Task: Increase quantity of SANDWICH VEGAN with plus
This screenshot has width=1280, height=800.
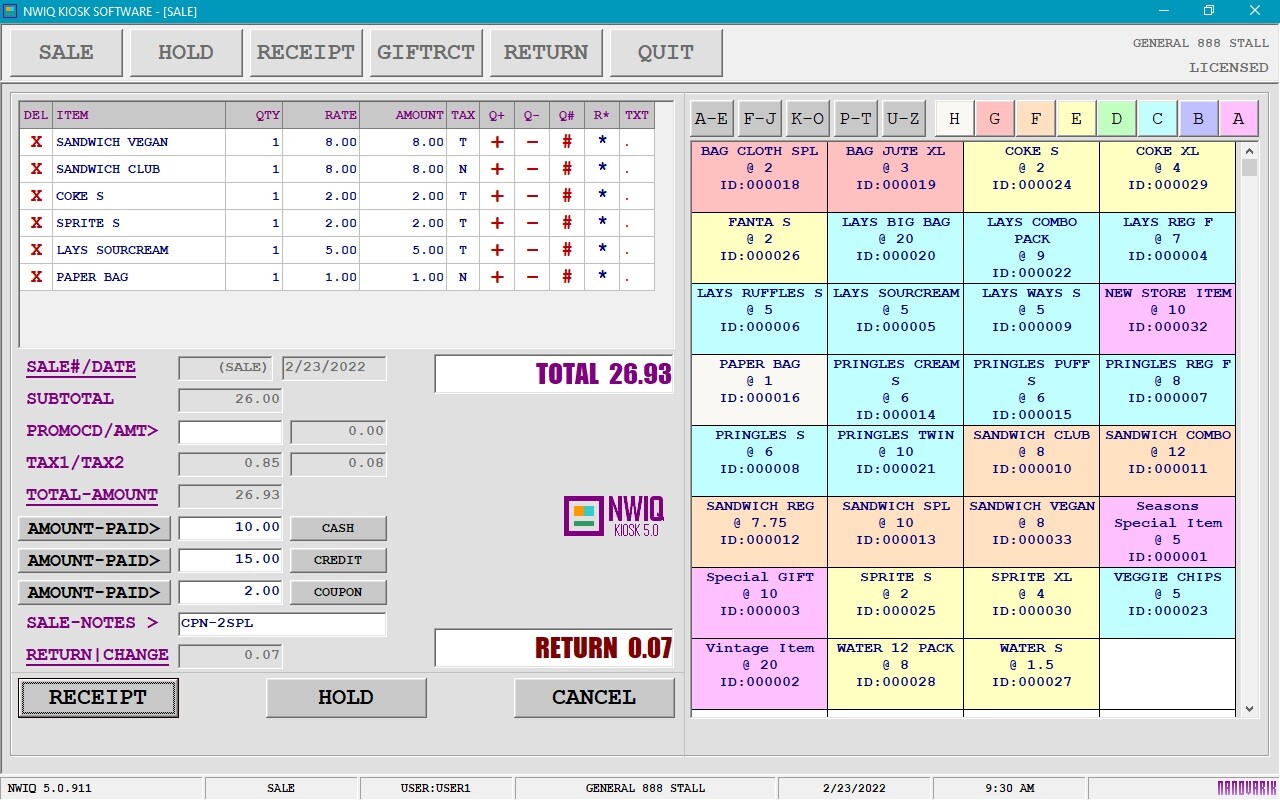Action: click(x=497, y=142)
